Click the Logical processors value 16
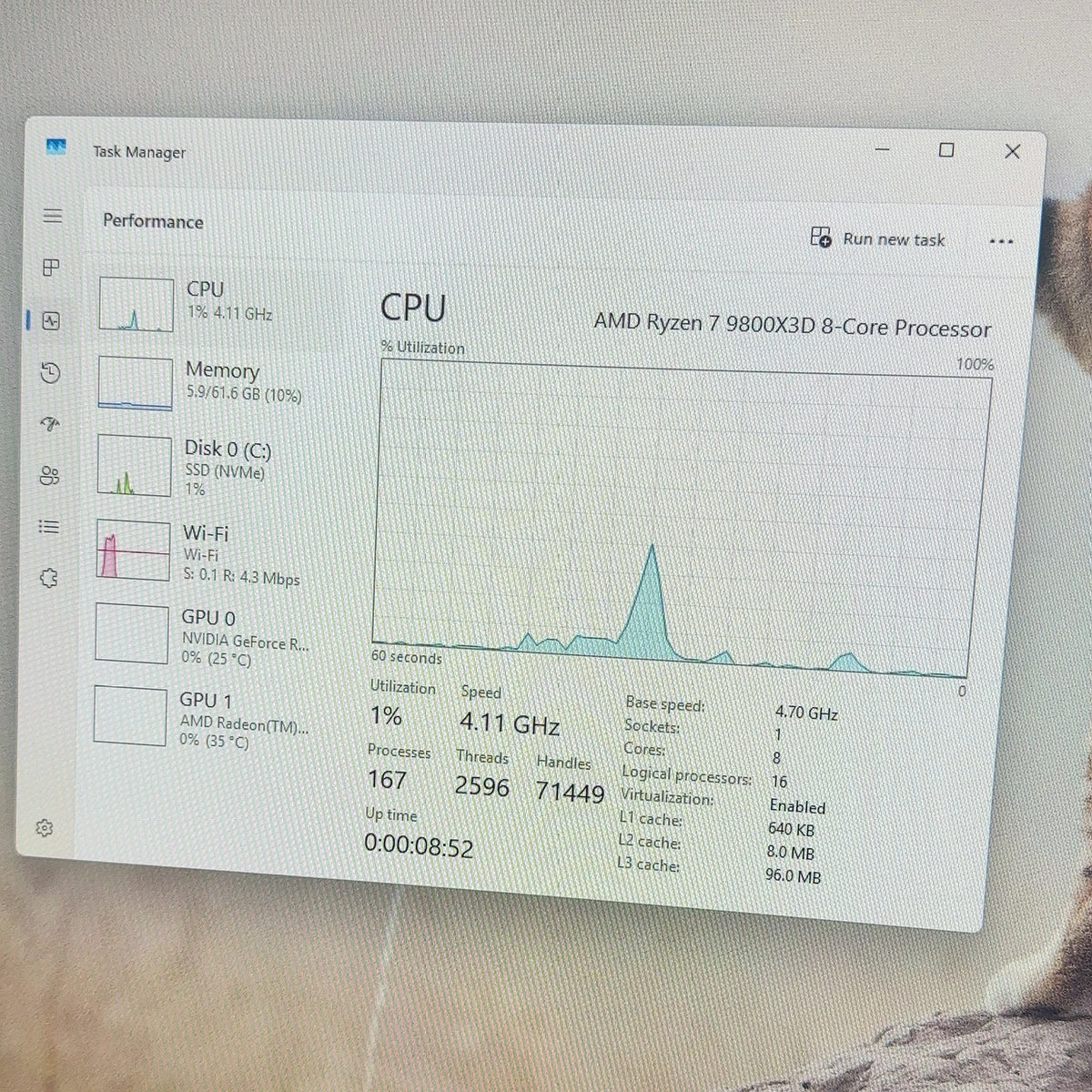The height and width of the screenshot is (1092, 1092). coord(779,782)
